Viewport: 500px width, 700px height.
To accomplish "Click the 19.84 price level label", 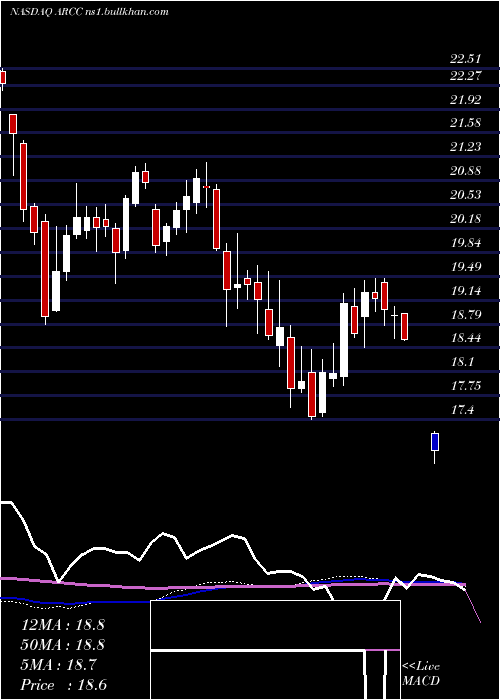I will coord(466,243).
